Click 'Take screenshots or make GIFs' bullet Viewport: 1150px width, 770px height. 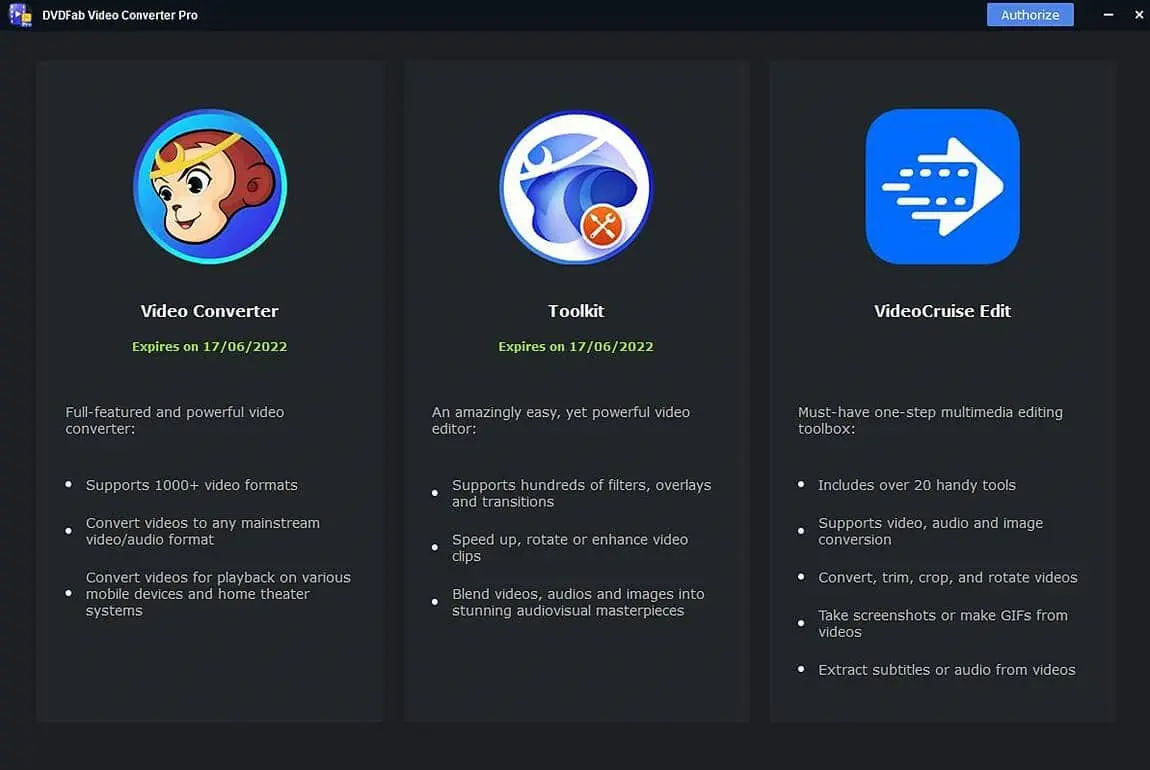click(942, 623)
